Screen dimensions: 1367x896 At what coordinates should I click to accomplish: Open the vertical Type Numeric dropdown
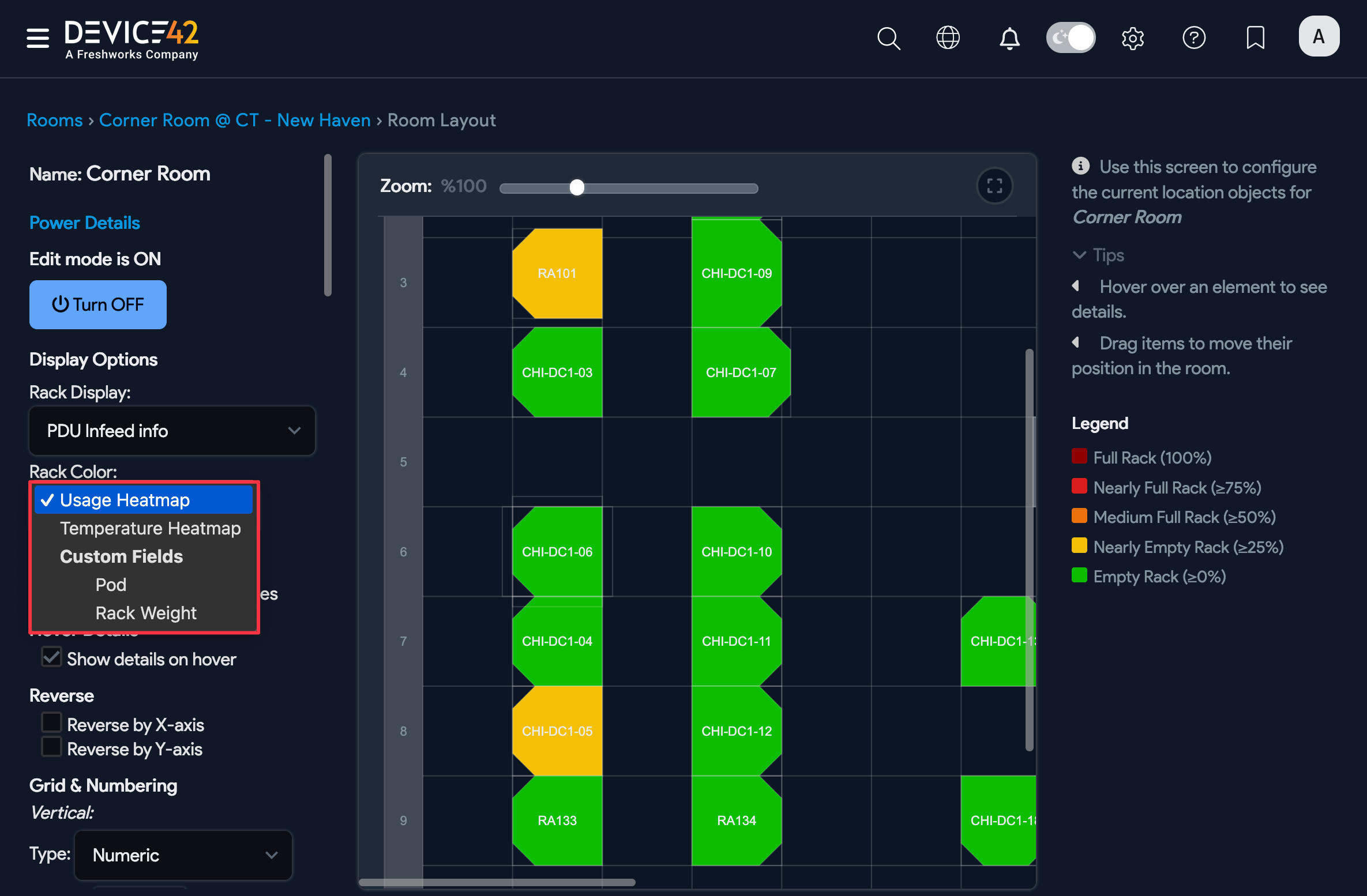[x=183, y=854]
